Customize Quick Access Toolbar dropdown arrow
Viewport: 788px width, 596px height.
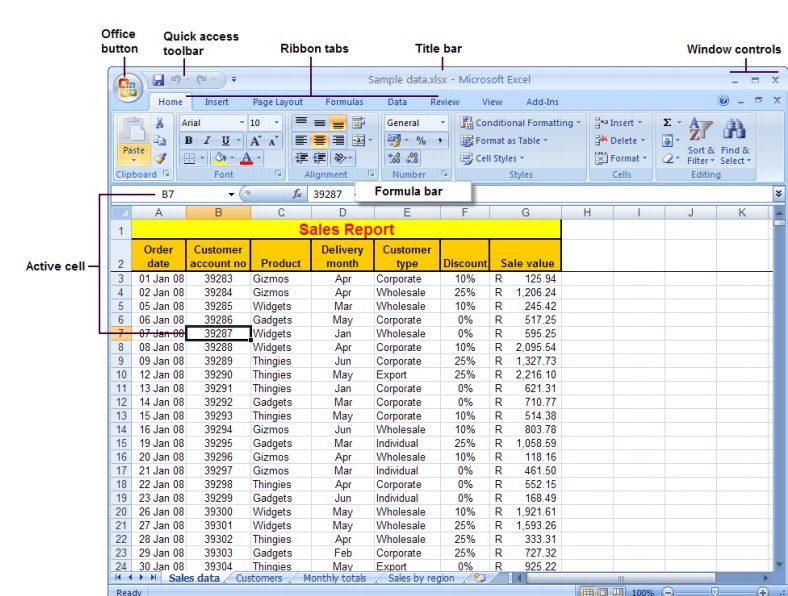234,79
